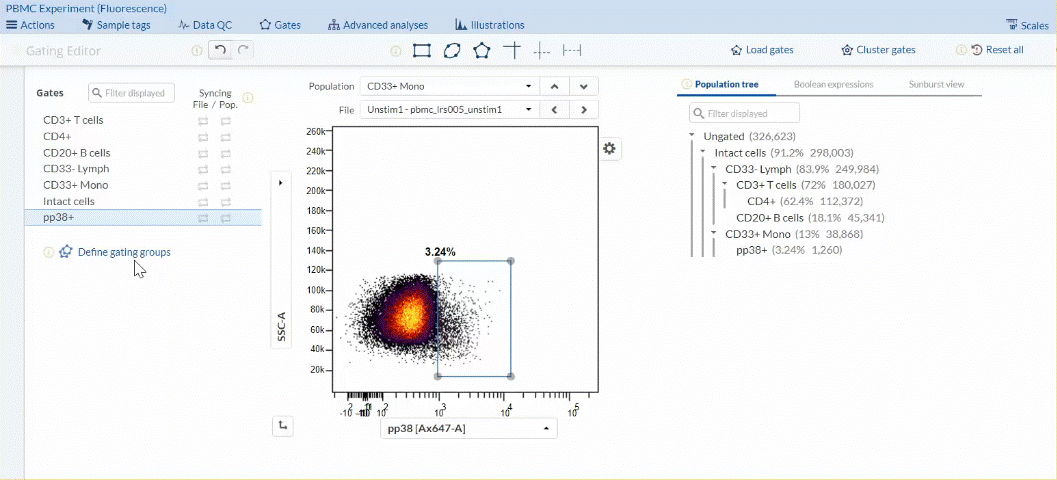Viewport: 1057px width, 480px height.
Task: Select the range gate tool
Action: pos(572,50)
